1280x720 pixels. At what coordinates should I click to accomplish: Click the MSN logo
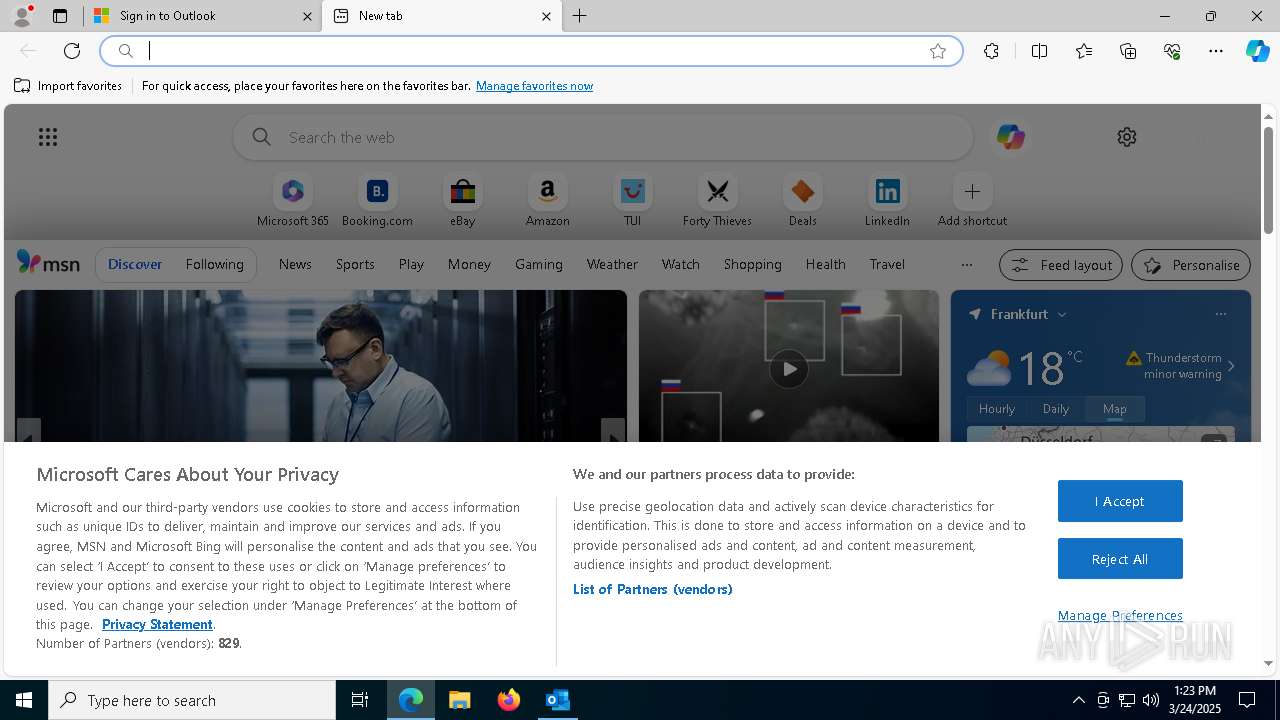(x=48, y=263)
